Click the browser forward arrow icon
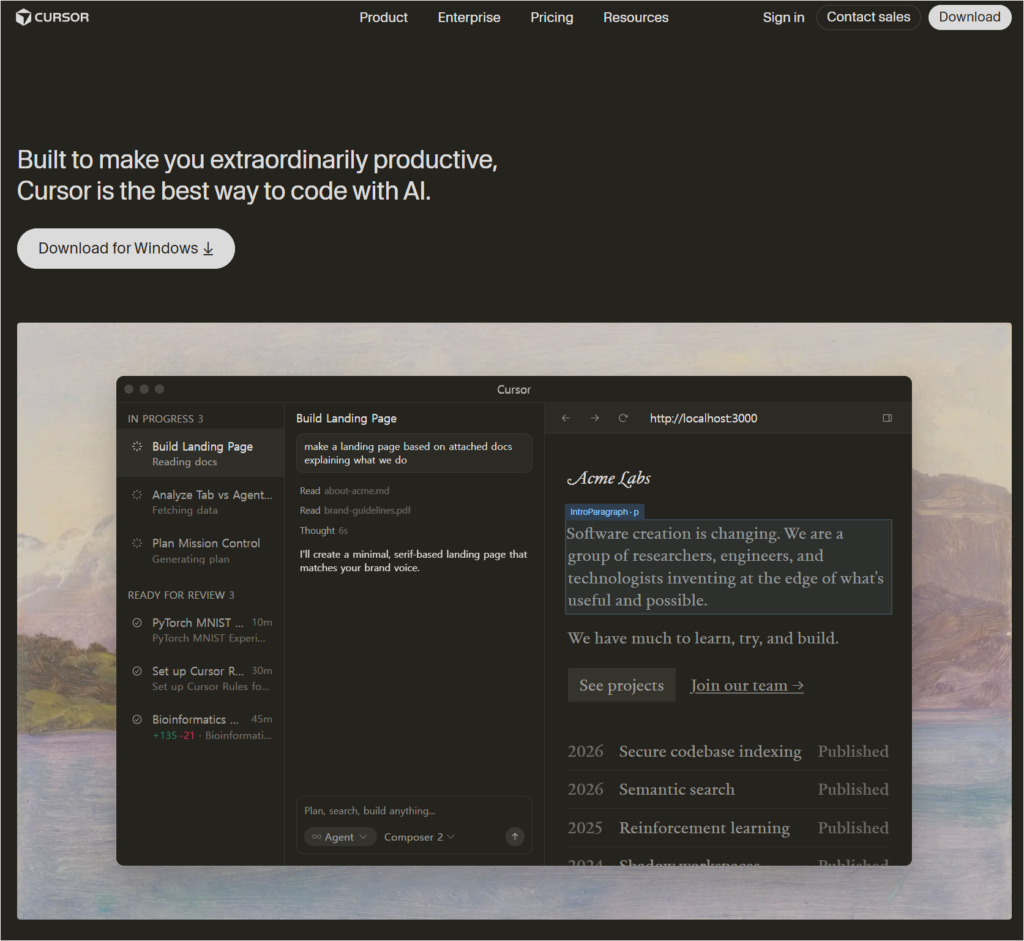The width and height of the screenshot is (1024, 941). coord(595,418)
